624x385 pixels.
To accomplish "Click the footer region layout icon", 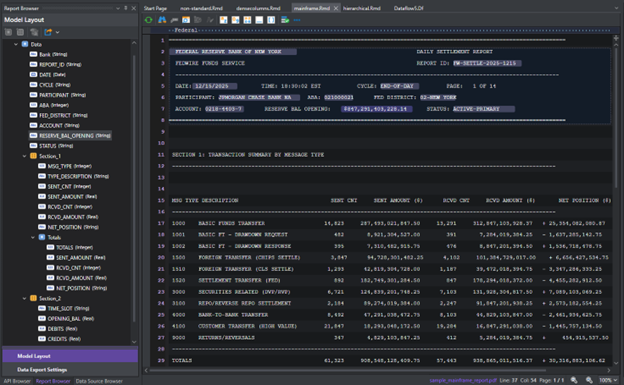I will coord(259,20).
